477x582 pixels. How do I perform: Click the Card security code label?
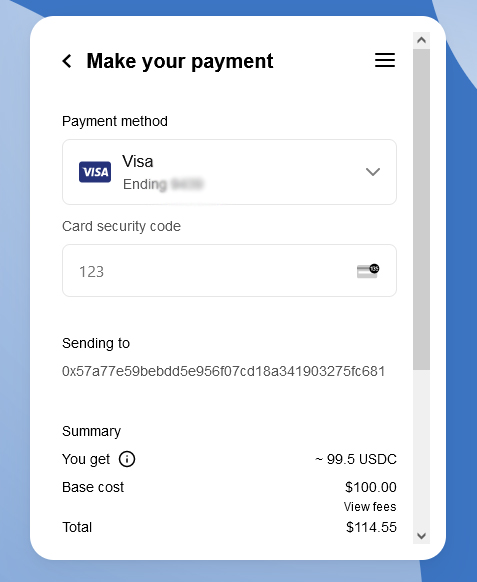pyautogui.click(x=121, y=226)
